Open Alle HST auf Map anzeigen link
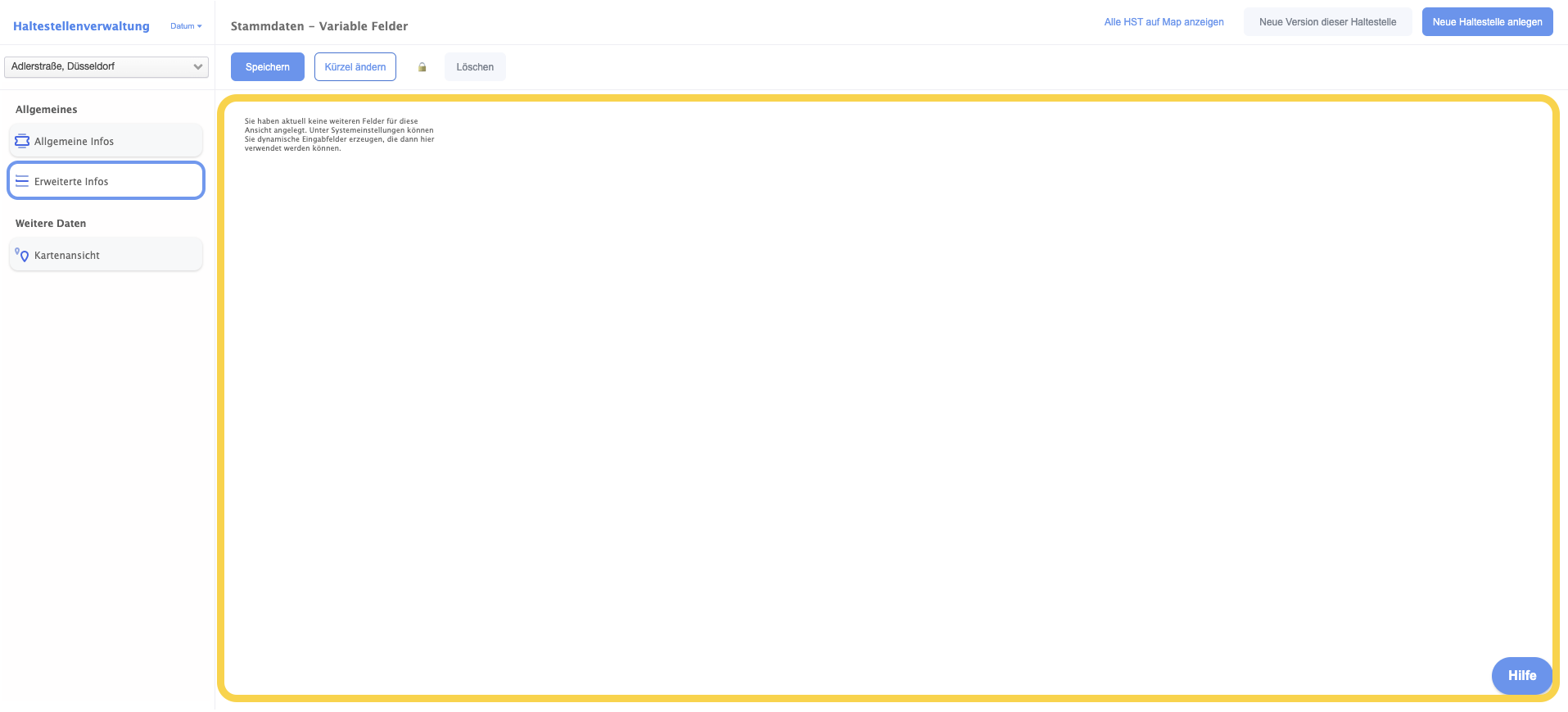Screen dimensions: 1568x712 point(1164,22)
